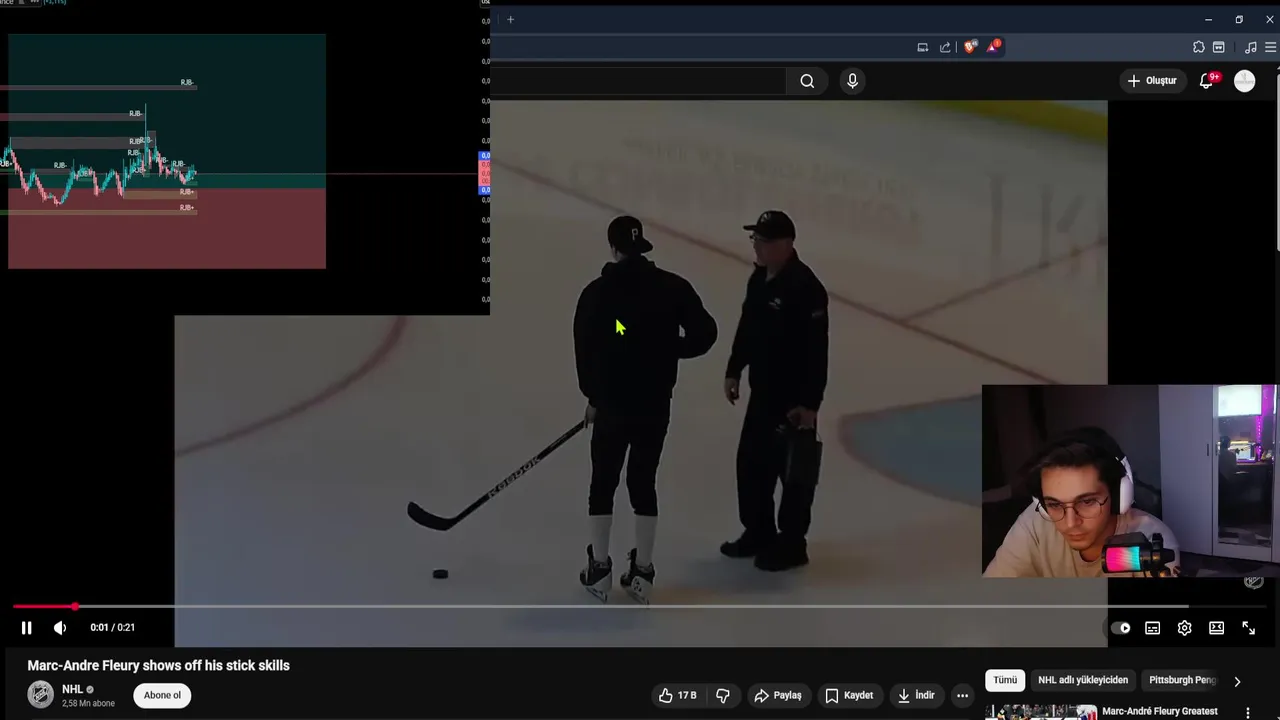Open the browser extensions puzzle icon
Screen dimensions: 1280x720
coord(1199,47)
